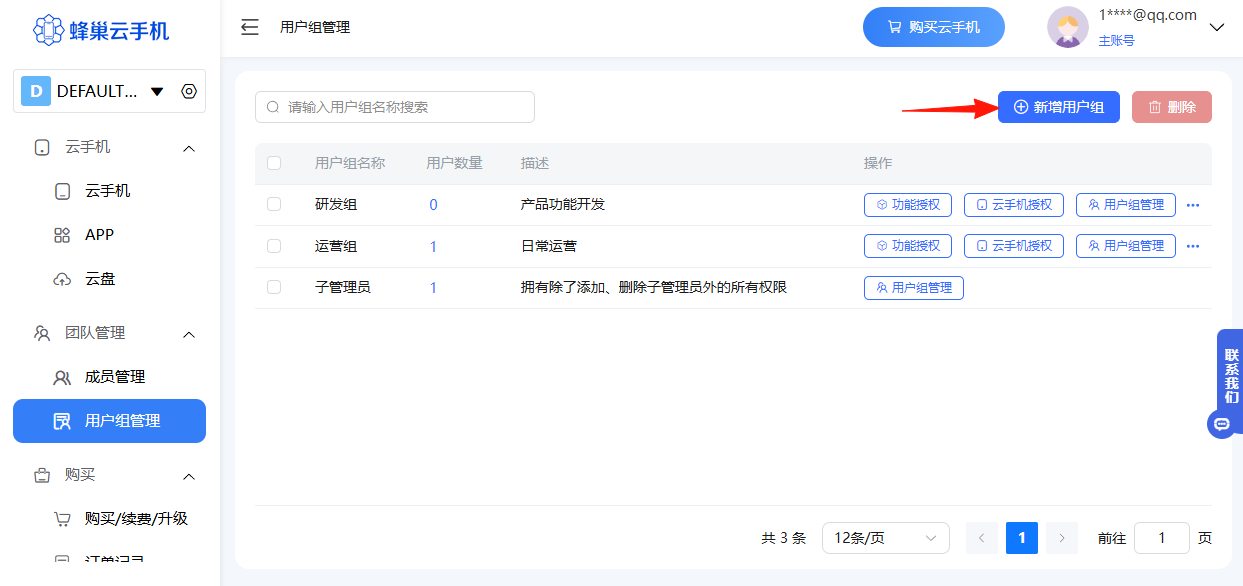Open more options for 运营组 row
The width and height of the screenshot is (1243, 586).
1192,246
